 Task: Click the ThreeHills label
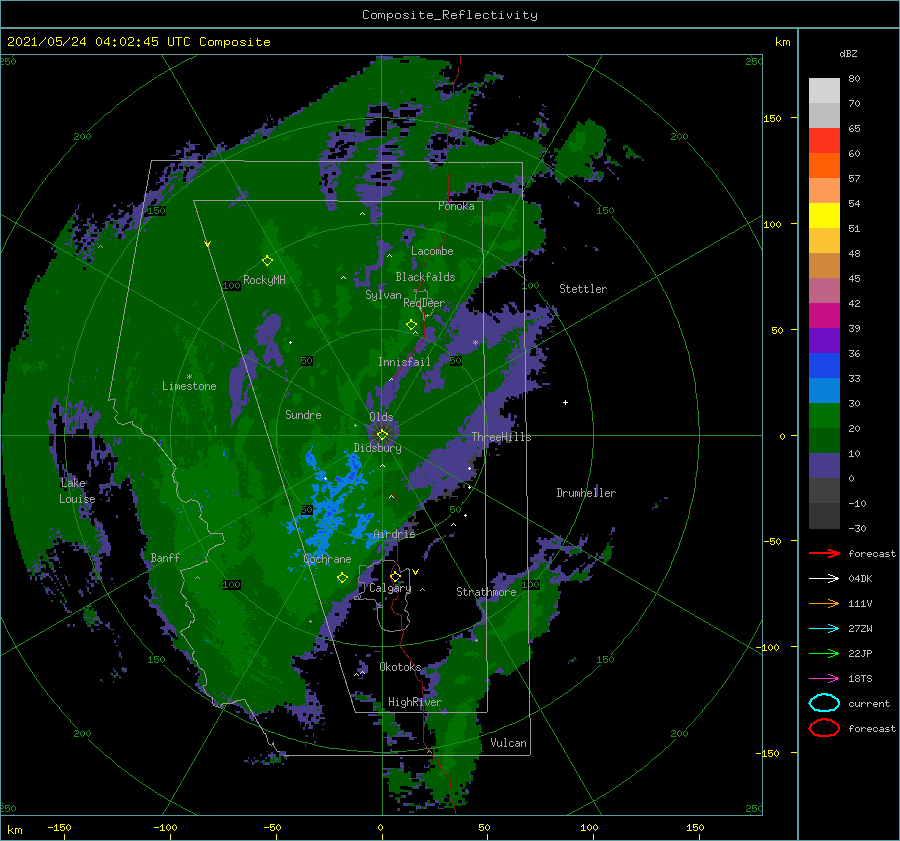501,437
